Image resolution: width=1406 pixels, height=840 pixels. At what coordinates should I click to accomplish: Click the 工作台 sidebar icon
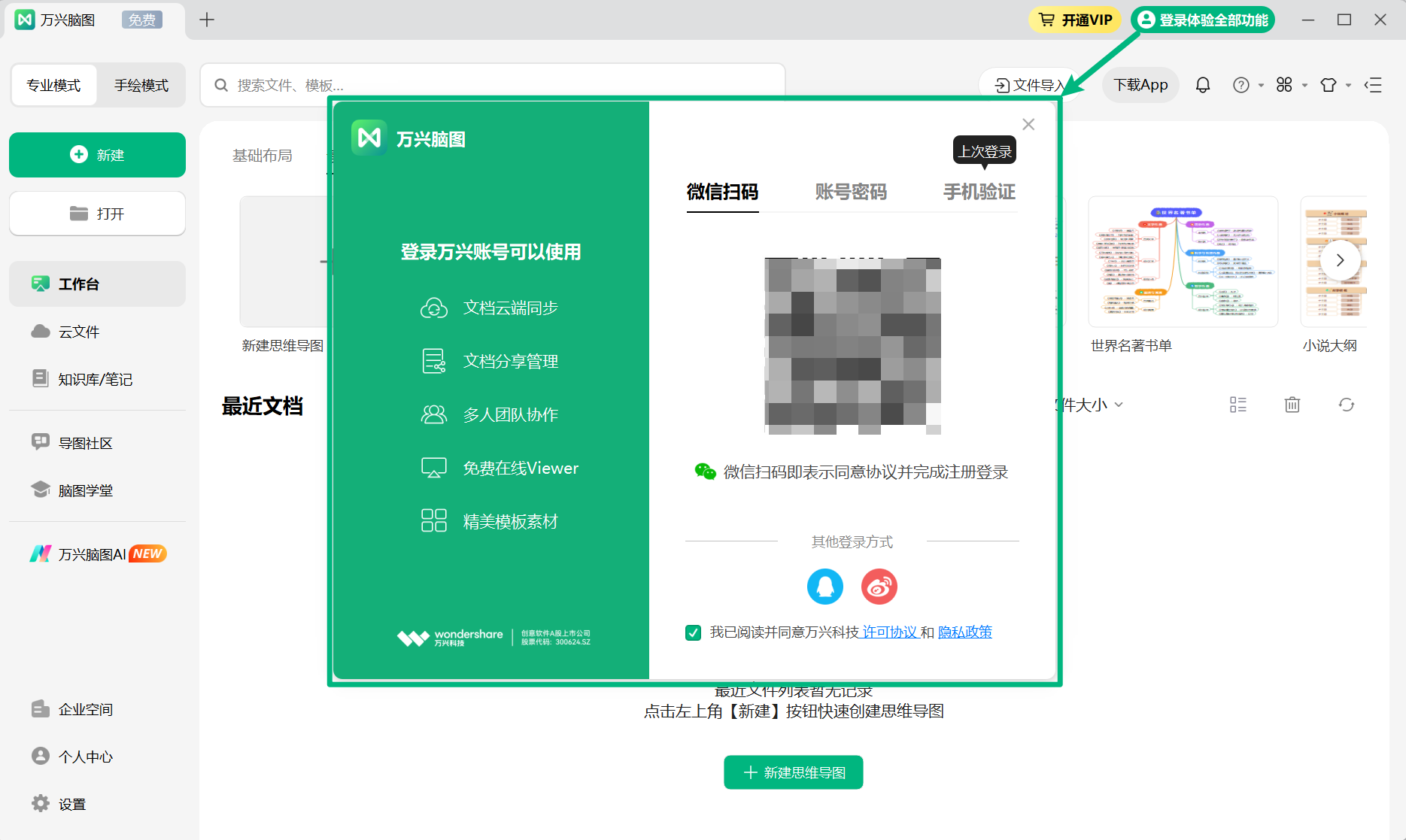40,284
